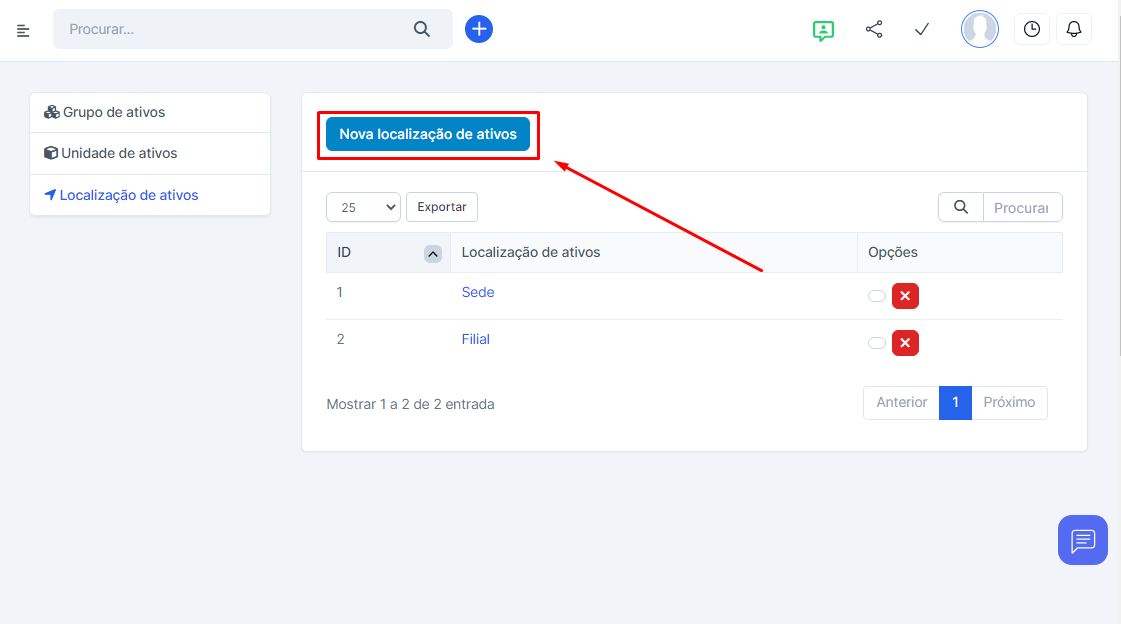
Task: Select Unidade de ativos menu item
Action: (x=119, y=153)
